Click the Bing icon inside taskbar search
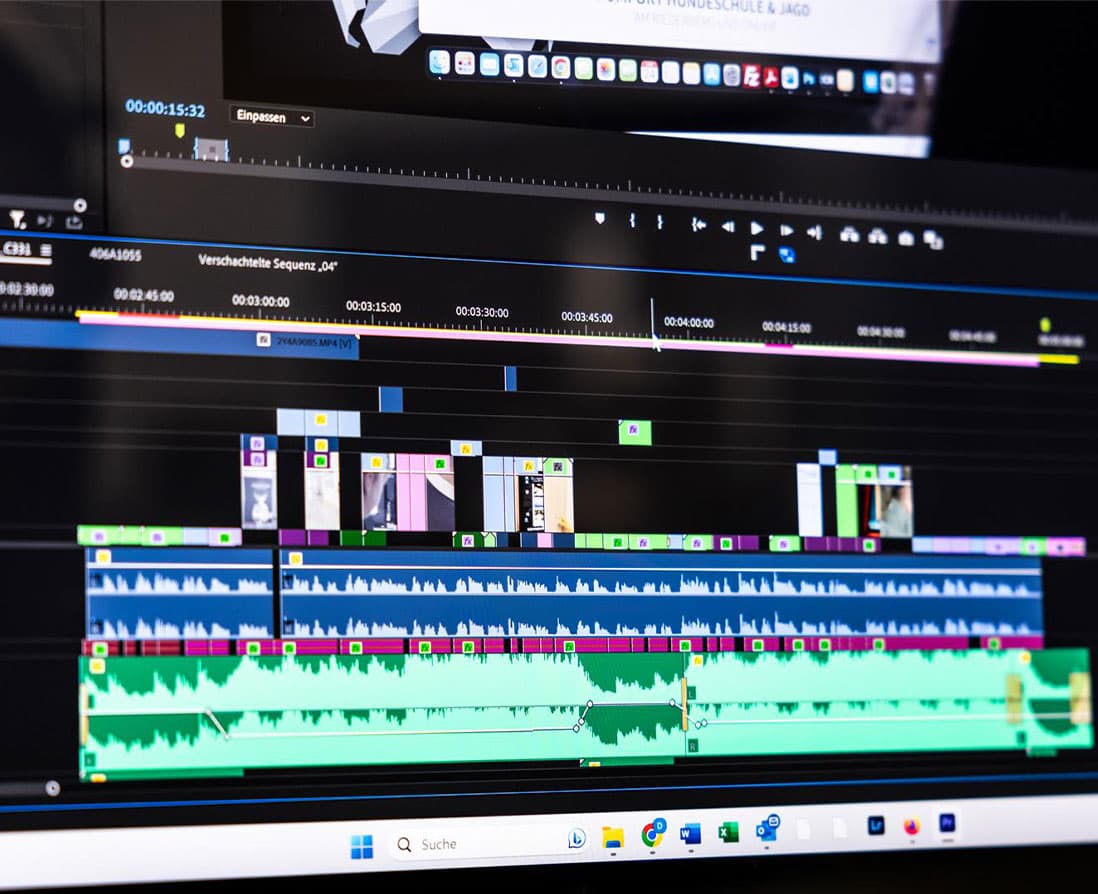The width and height of the screenshot is (1098, 894). pyautogui.click(x=576, y=837)
